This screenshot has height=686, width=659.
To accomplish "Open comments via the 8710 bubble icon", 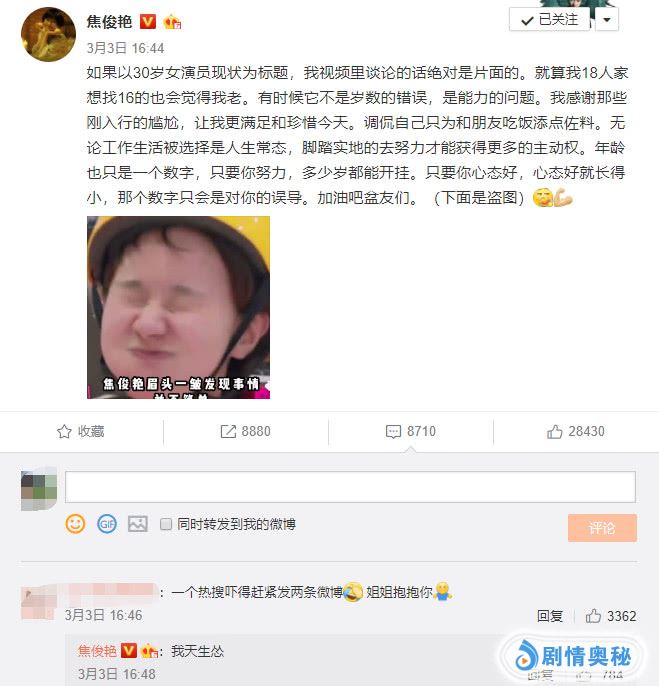I will [393, 431].
